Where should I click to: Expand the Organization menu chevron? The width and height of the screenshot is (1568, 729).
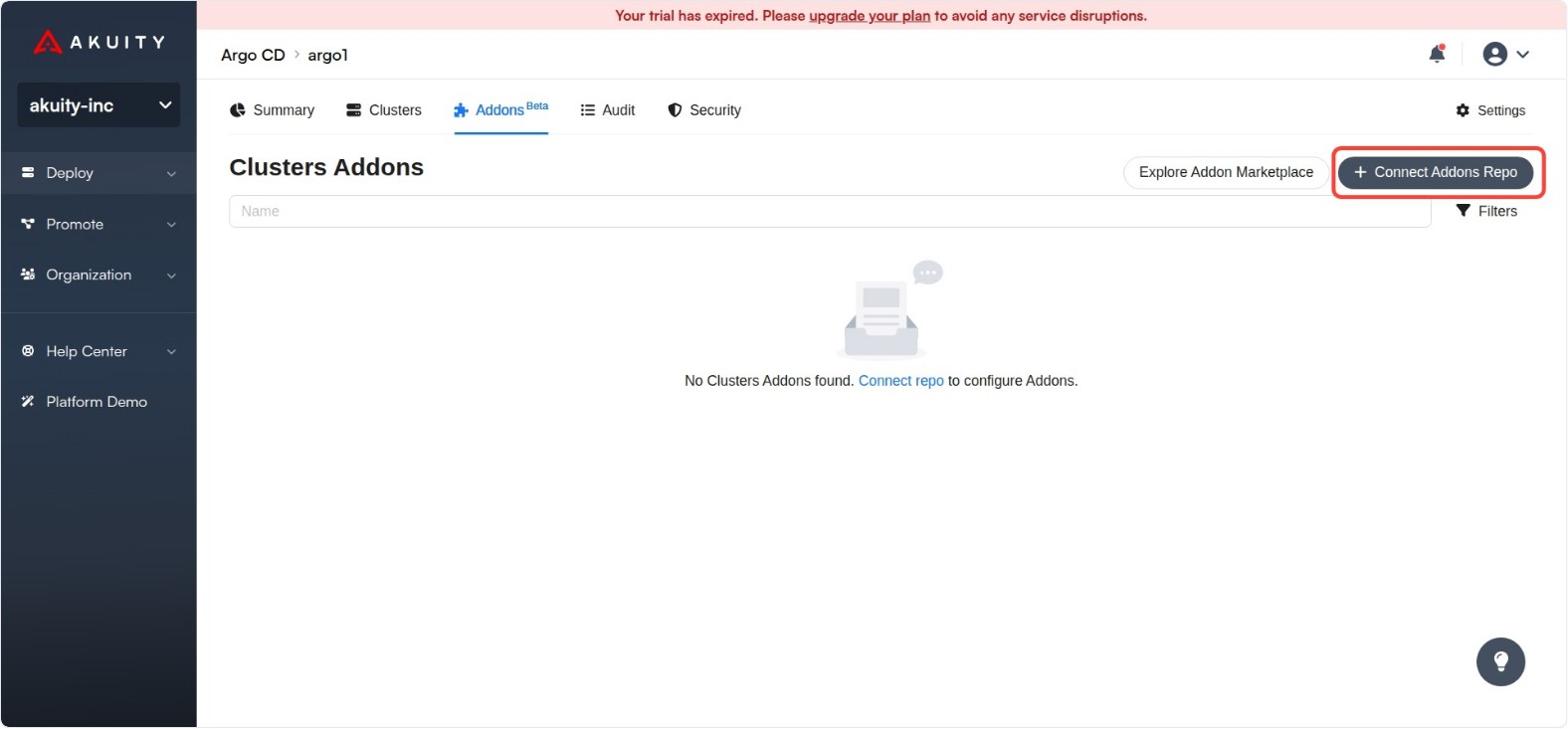[171, 275]
